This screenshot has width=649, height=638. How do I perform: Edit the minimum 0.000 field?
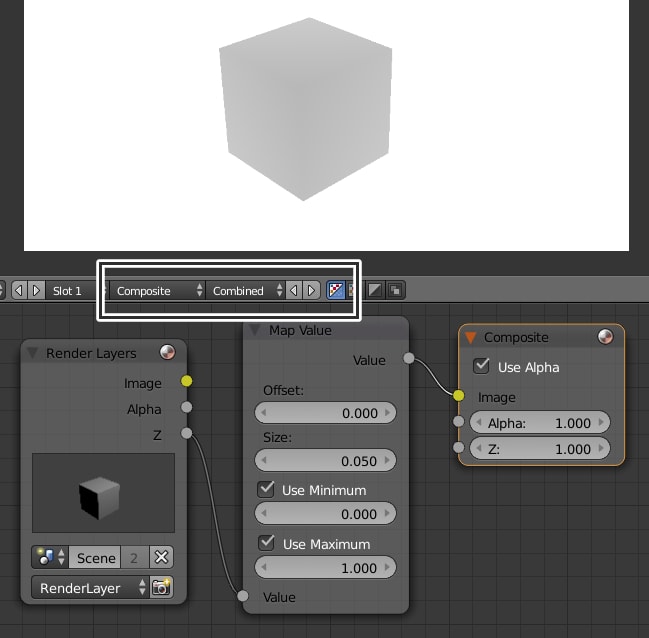click(x=325, y=513)
